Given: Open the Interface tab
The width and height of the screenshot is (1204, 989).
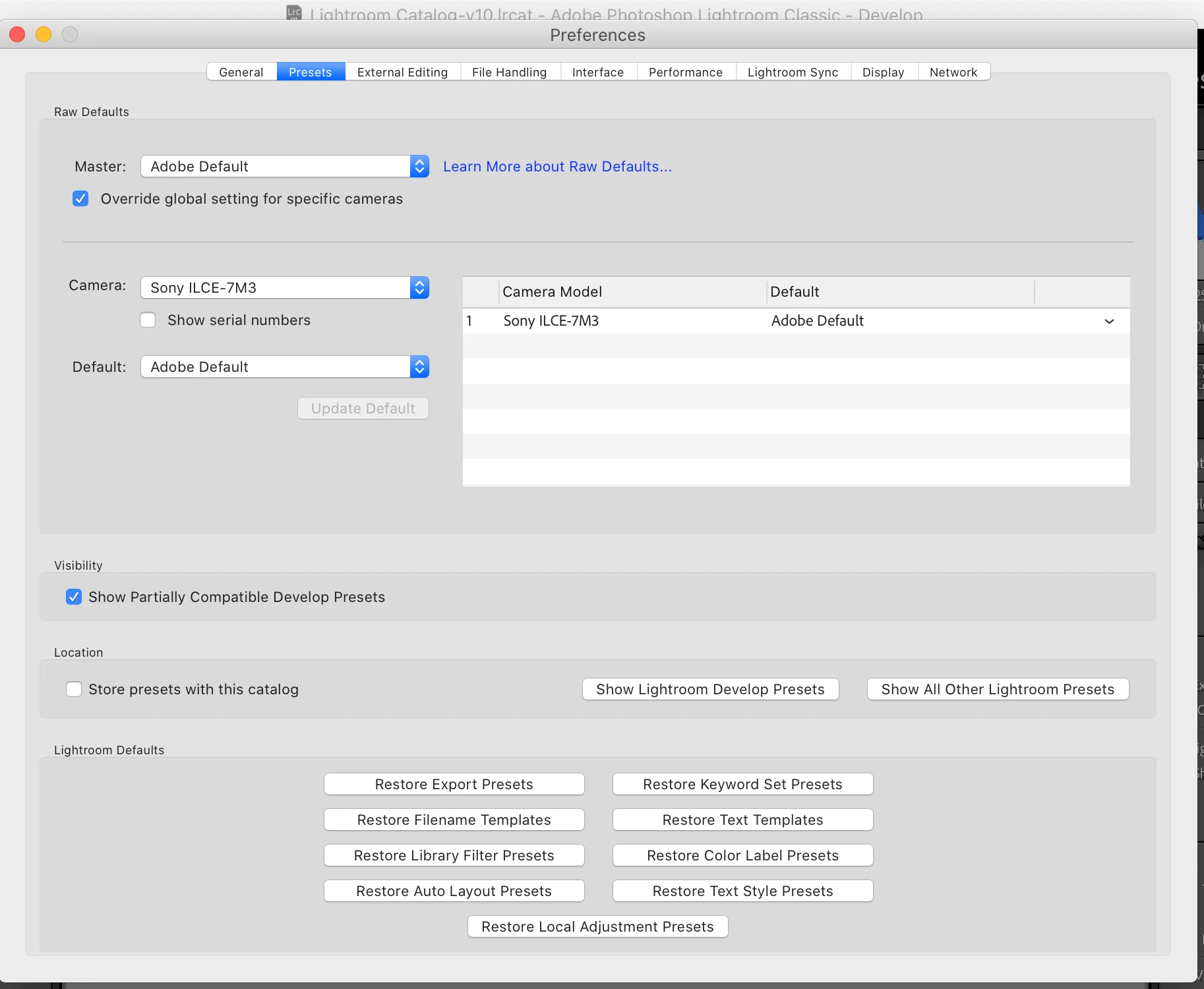Looking at the screenshot, I should click(x=598, y=72).
